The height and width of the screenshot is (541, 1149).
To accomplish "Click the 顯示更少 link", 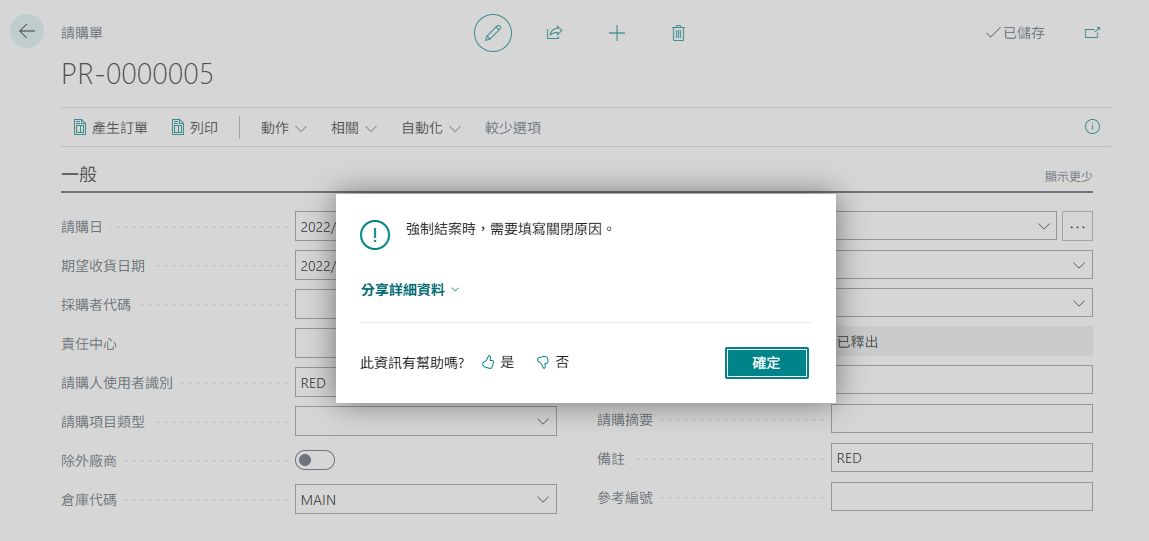I will click(x=1068, y=176).
